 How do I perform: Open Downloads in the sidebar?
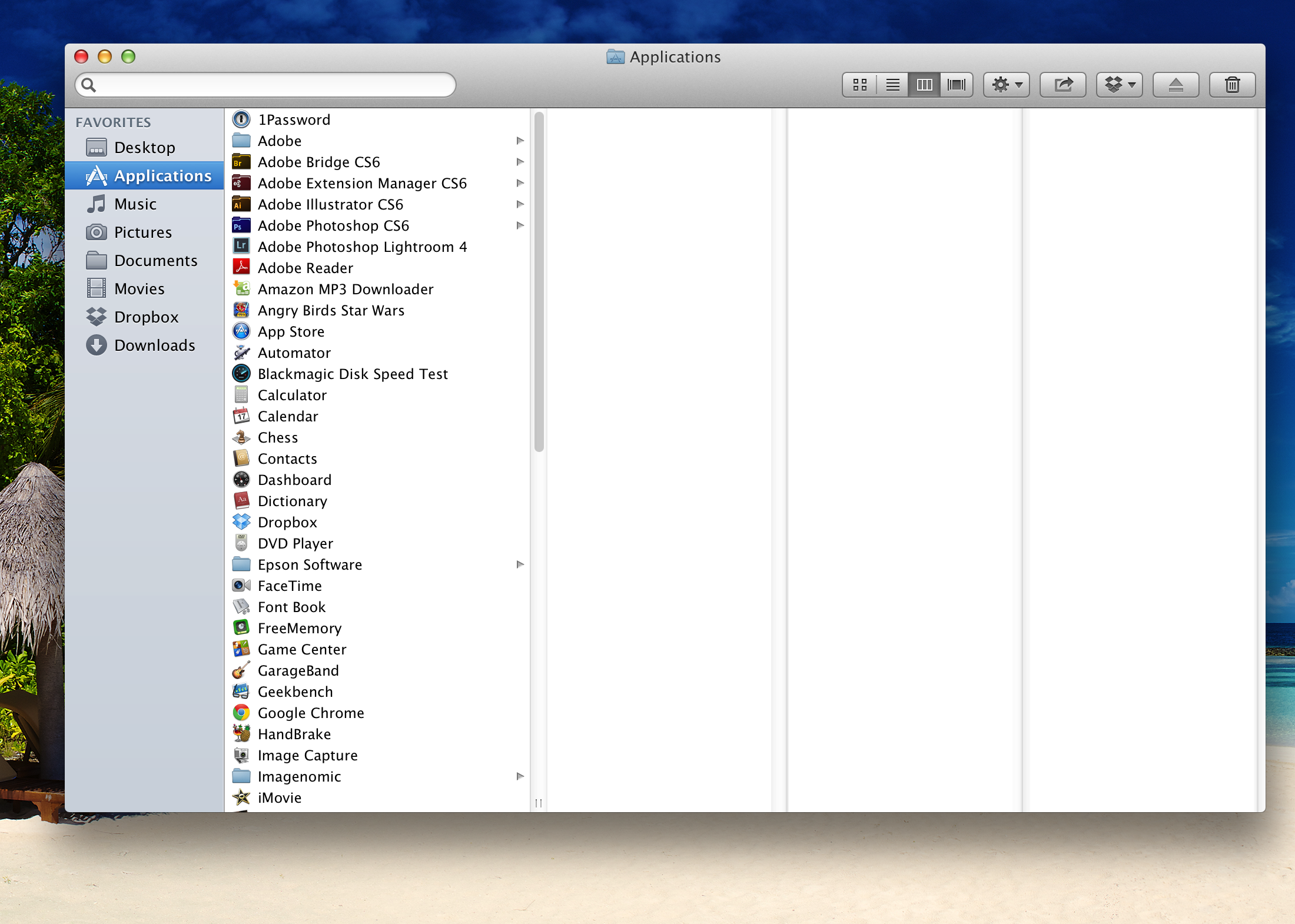pyautogui.click(x=144, y=345)
